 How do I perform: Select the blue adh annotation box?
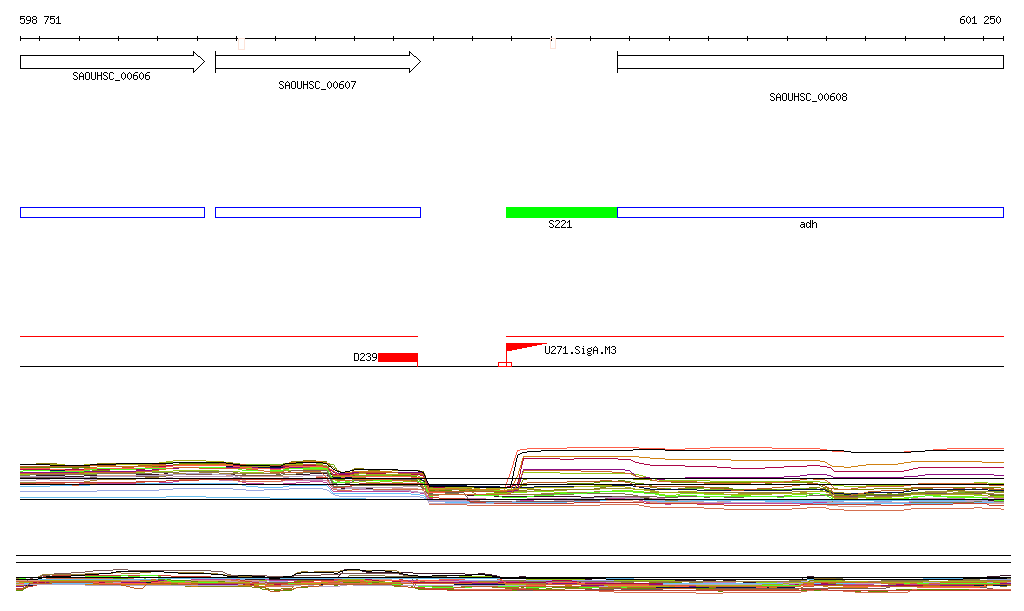point(810,212)
